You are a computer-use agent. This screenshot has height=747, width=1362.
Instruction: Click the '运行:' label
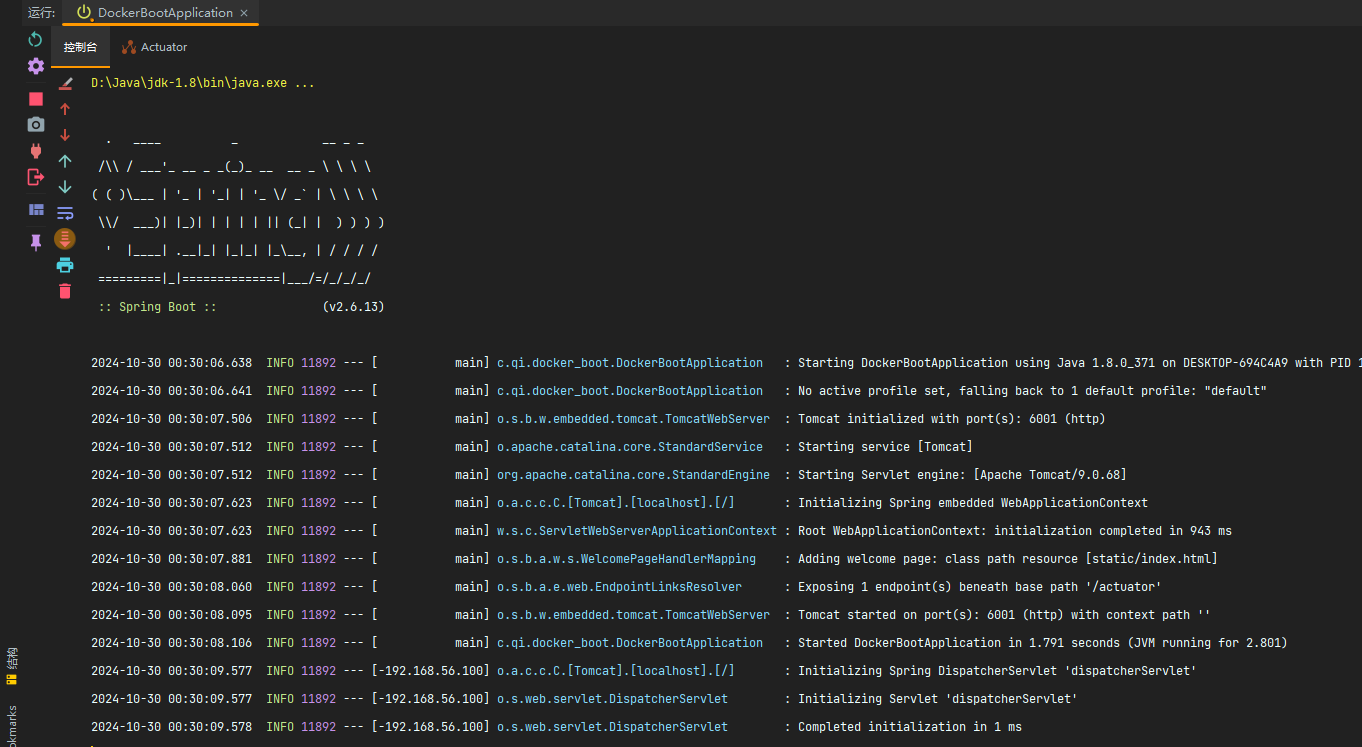[41, 13]
